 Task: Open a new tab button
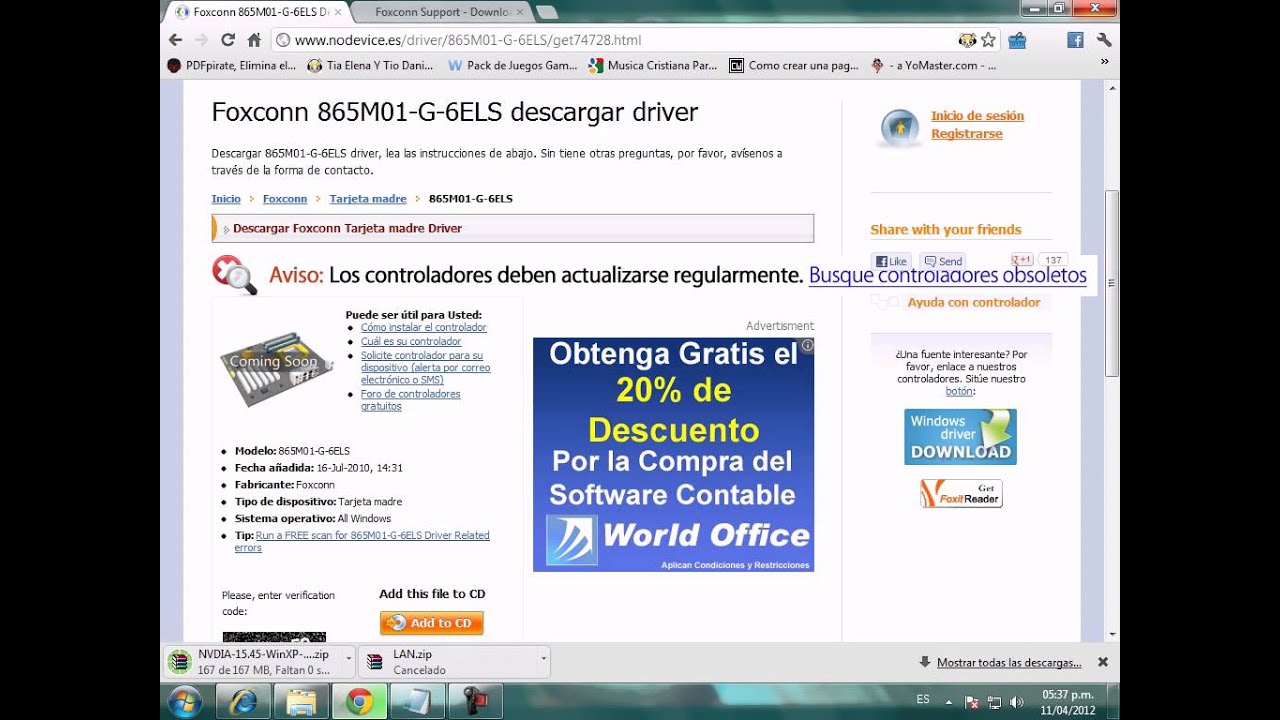click(546, 12)
